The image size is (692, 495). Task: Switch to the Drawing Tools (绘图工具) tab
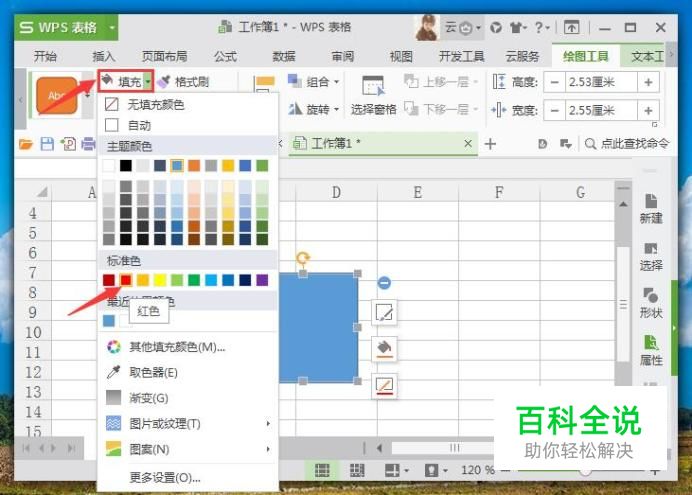pos(586,56)
